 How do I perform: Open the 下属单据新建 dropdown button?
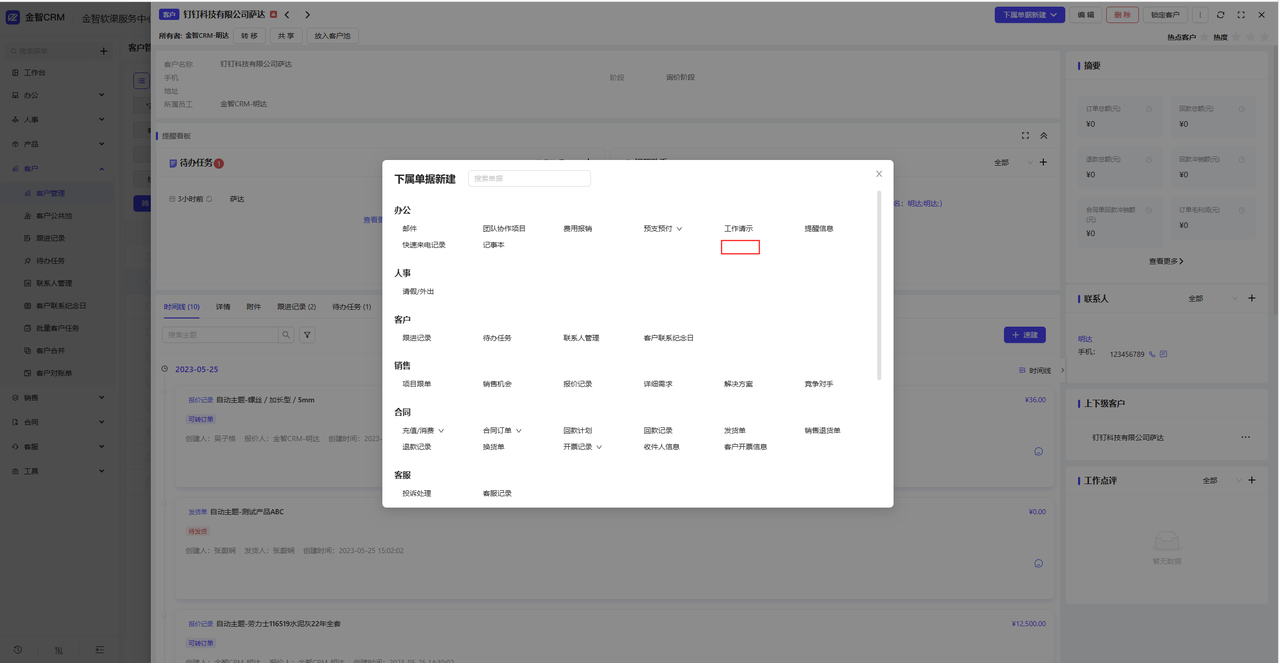pyautogui.click(x=1028, y=15)
